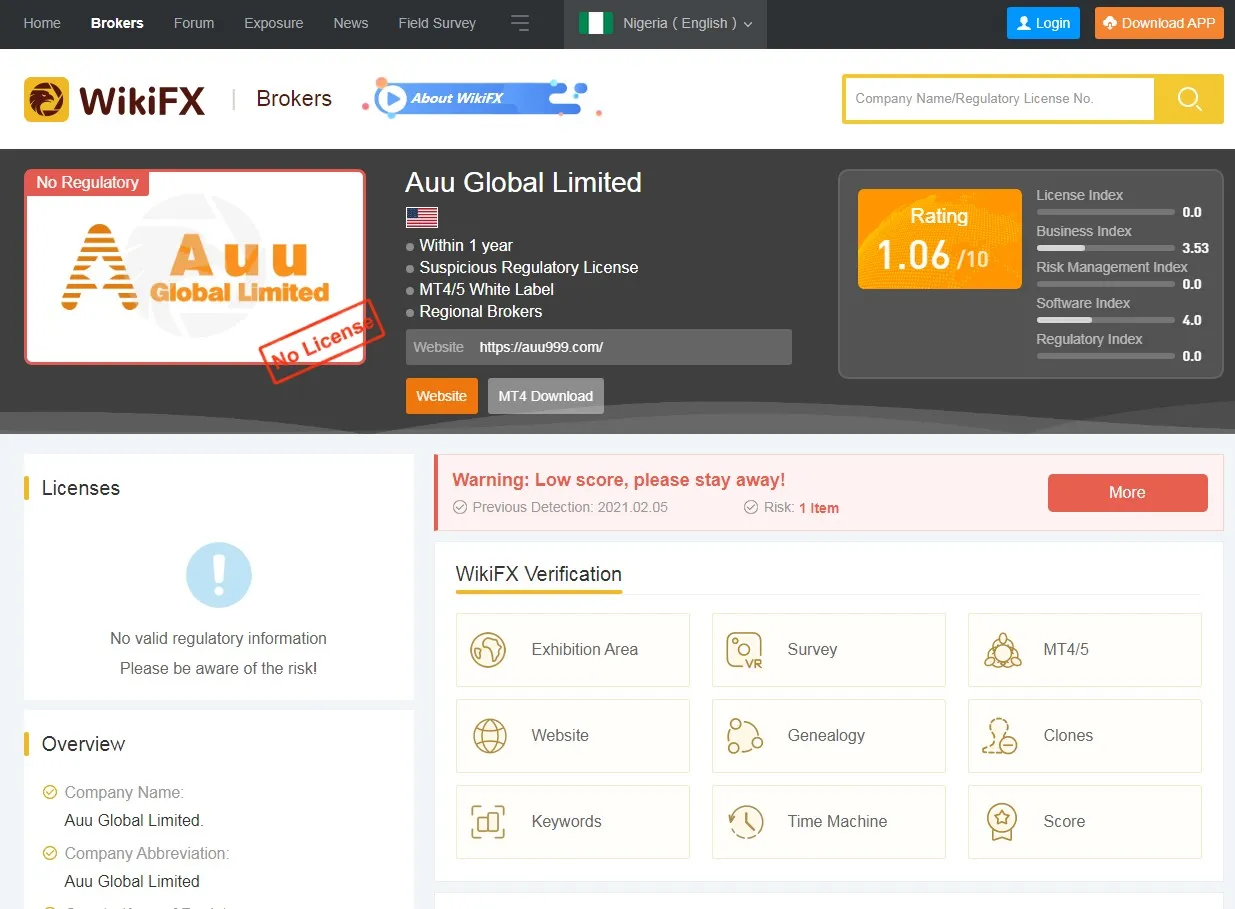The image size is (1235, 909).
Task: Click 'No valid regulatory information' text
Action: tap(218, 638)
